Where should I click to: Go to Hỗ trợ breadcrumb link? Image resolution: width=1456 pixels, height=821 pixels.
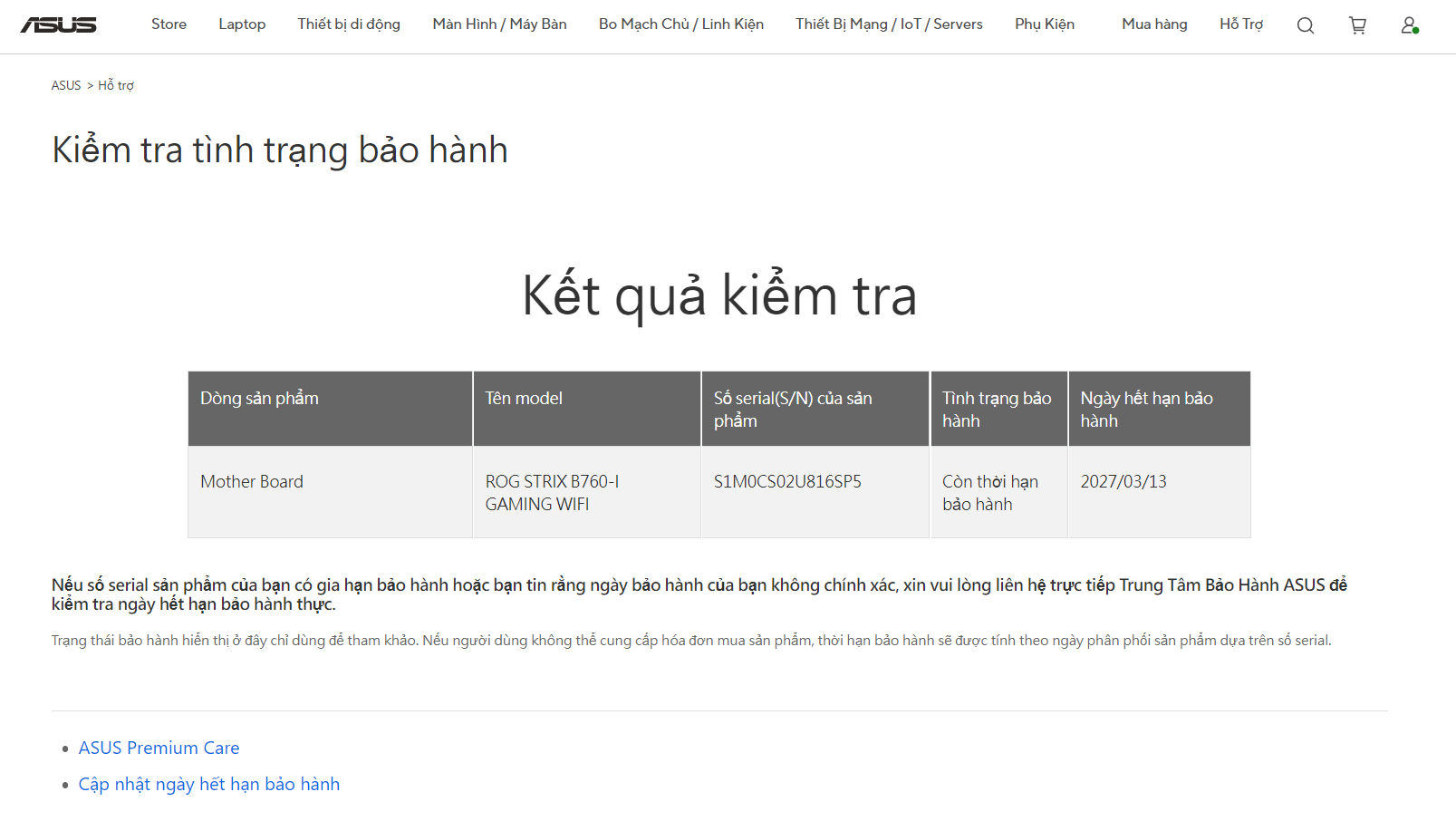pos(116,85)
